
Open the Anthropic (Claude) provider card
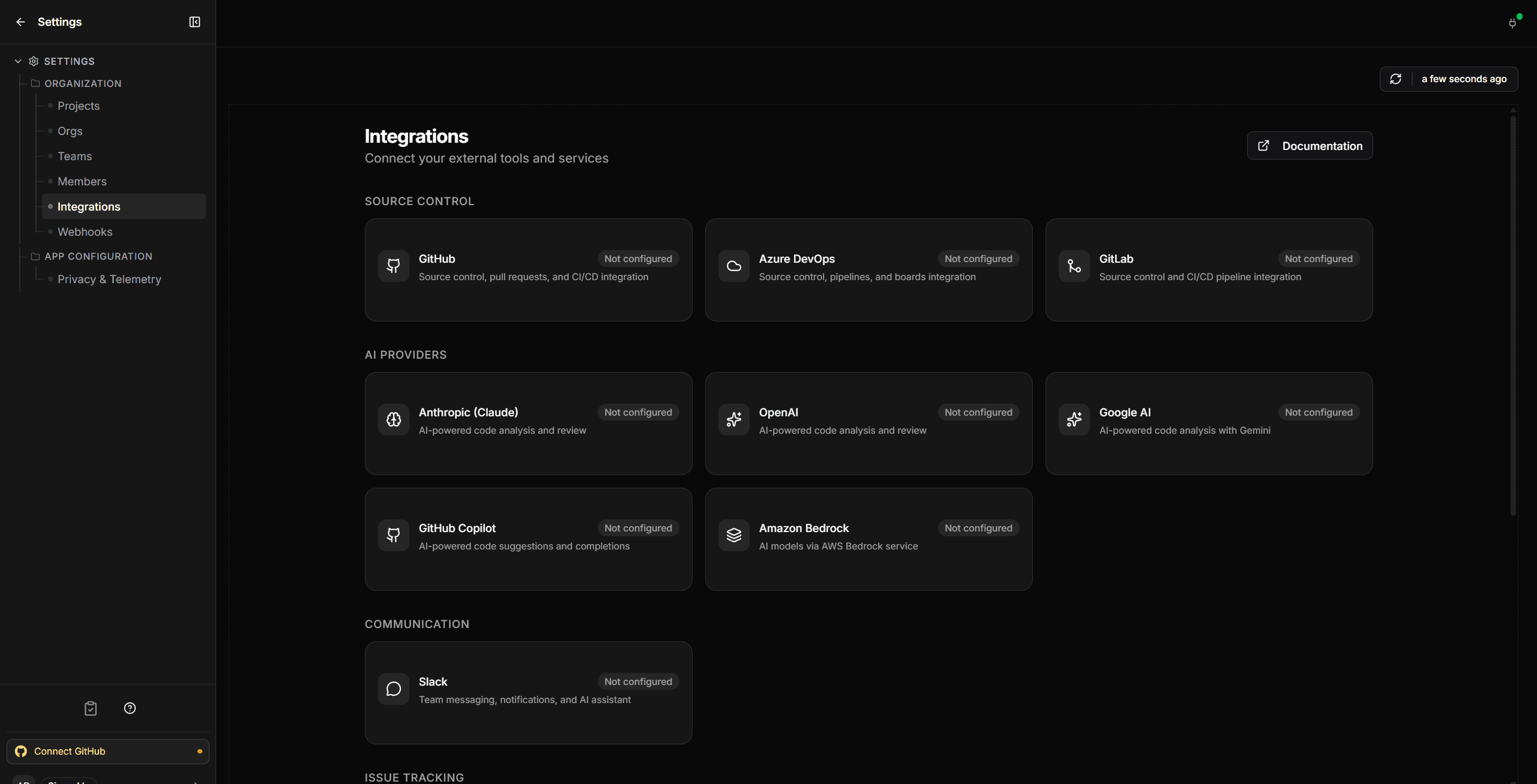click(x=528, y=423)
